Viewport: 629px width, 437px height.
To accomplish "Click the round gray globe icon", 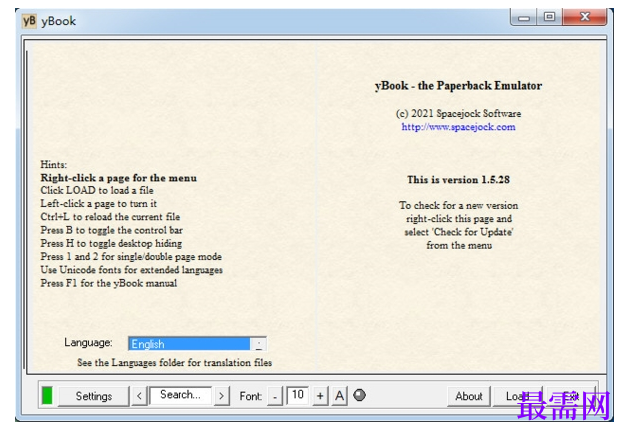I will click(x=359, y=395).
